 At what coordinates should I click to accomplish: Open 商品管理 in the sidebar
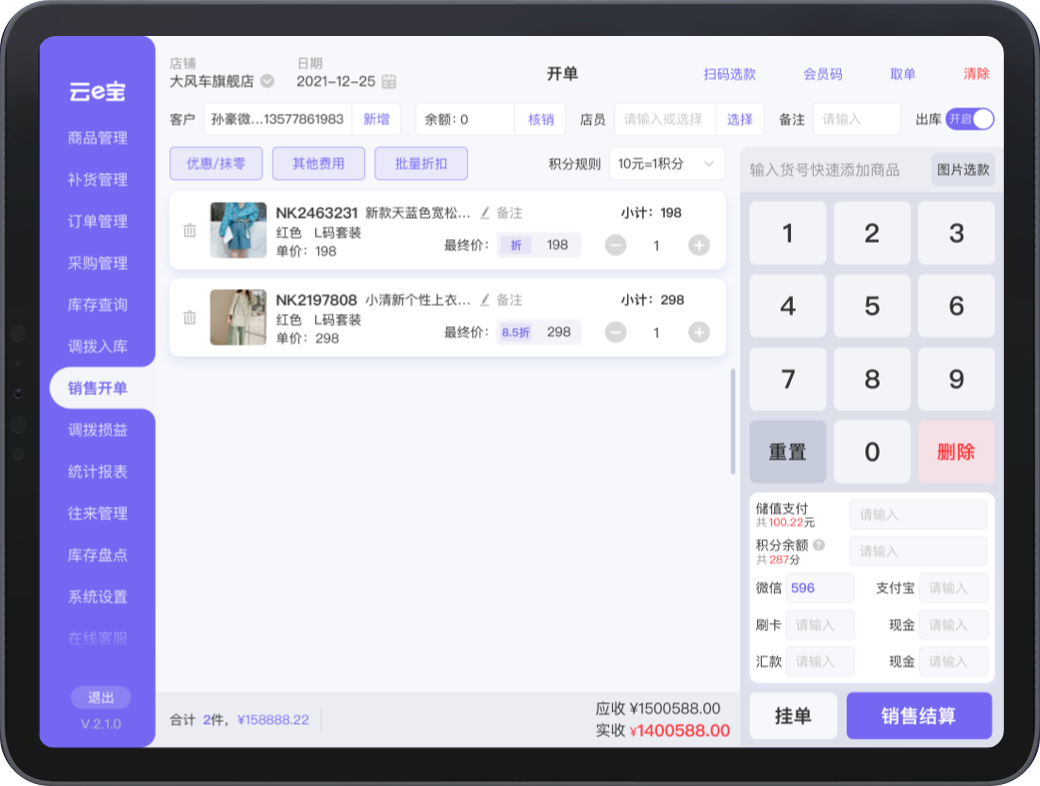pos(98,138)
